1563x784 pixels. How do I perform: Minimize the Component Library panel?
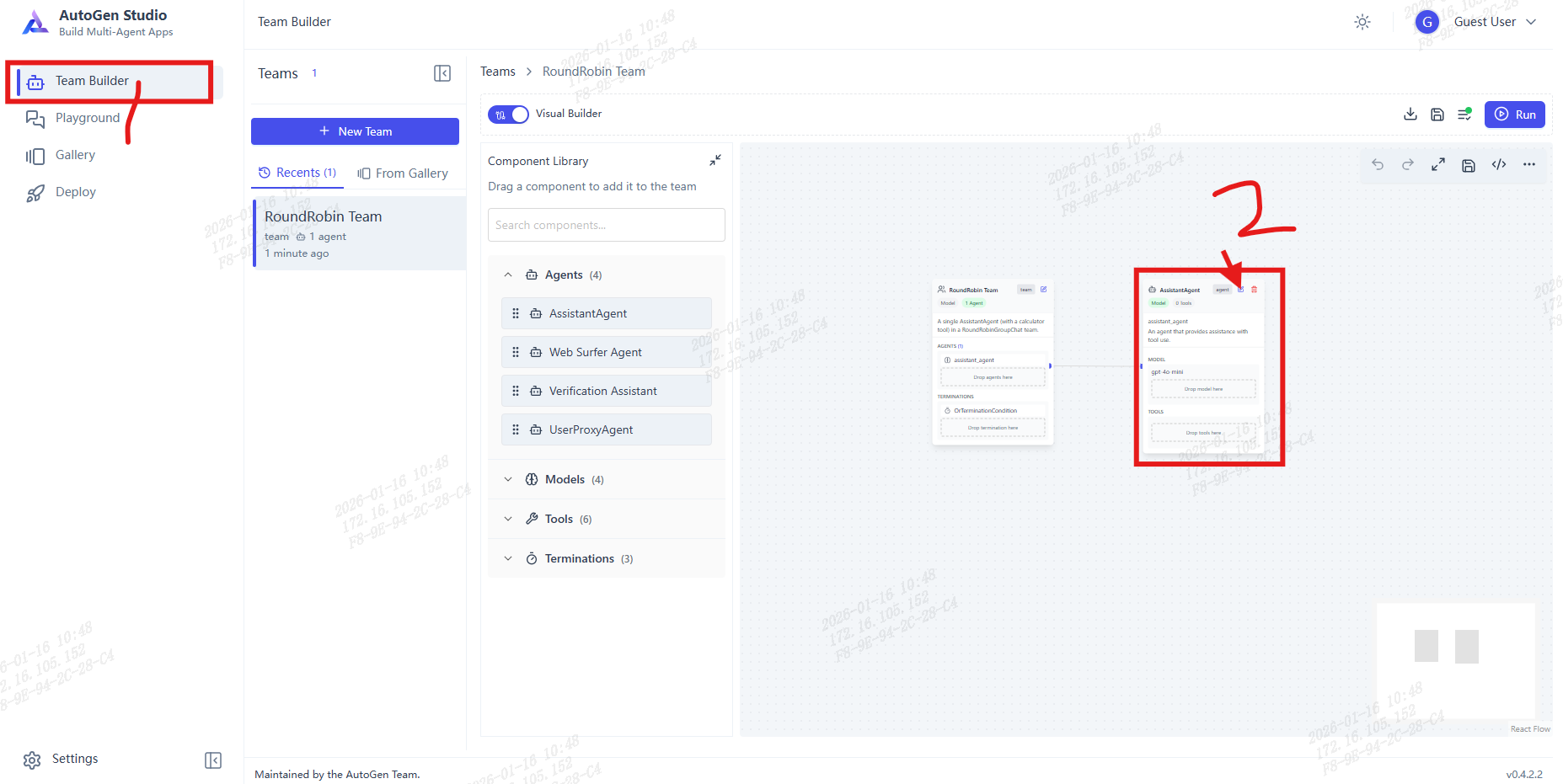715,160
